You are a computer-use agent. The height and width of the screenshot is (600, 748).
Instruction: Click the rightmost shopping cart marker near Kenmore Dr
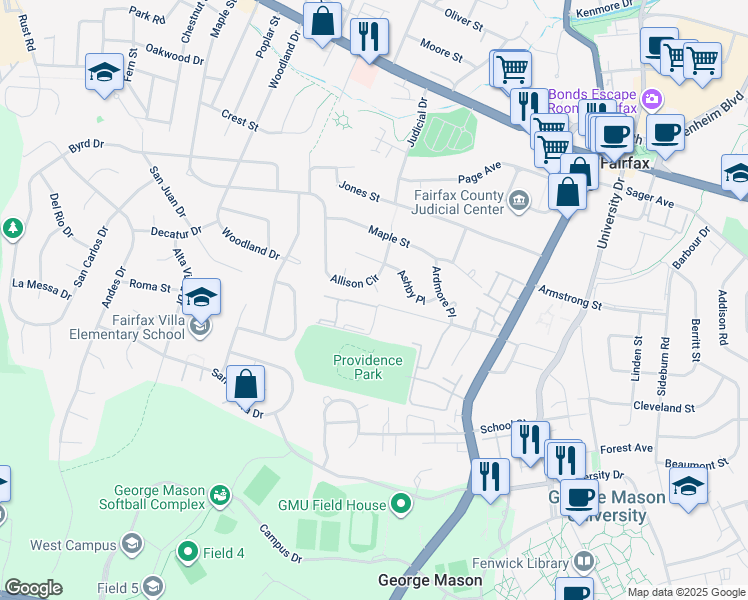click(x=702, y=62)
